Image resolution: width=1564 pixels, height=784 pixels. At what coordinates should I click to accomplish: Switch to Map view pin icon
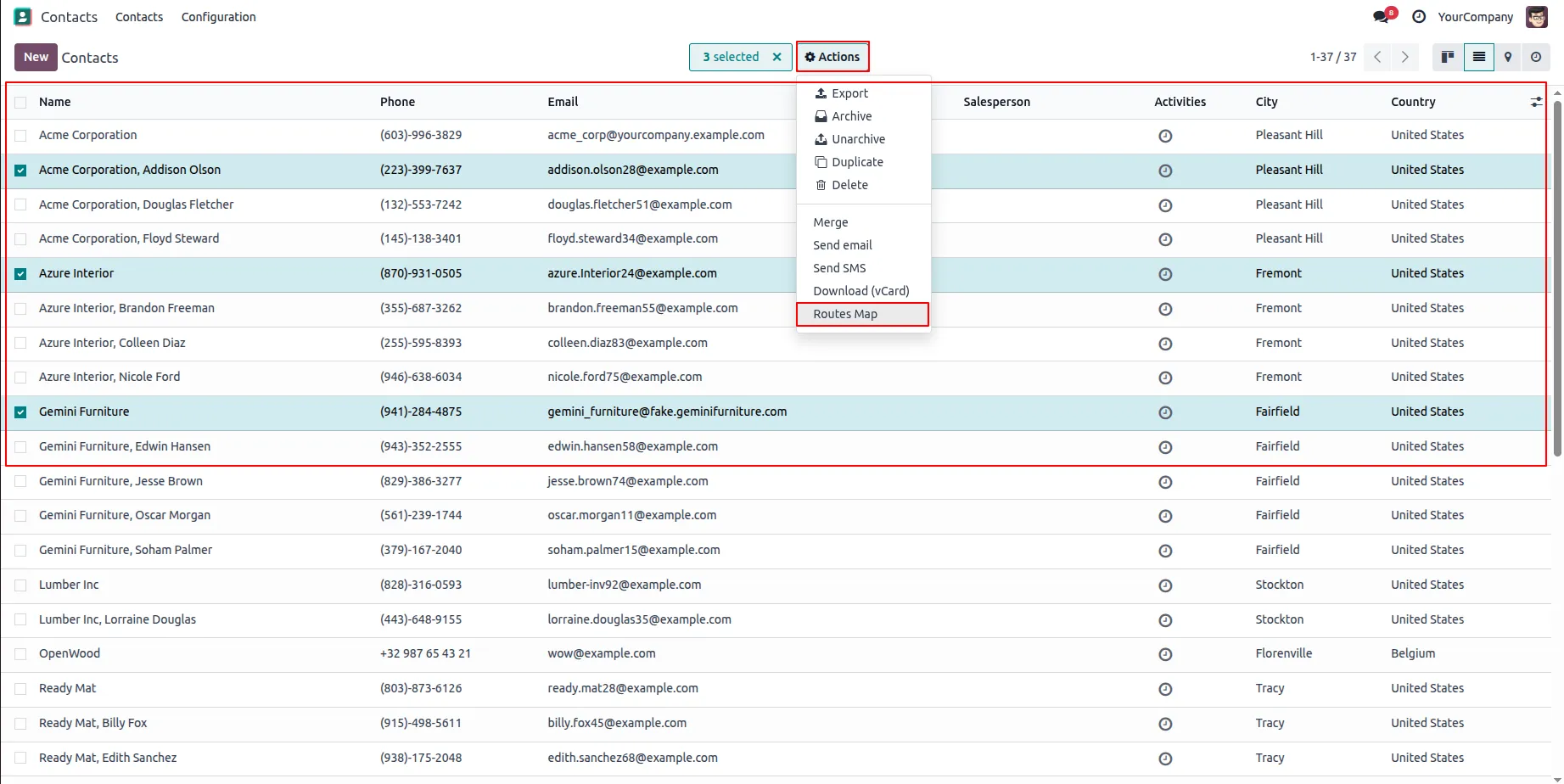click(1508, 57)
